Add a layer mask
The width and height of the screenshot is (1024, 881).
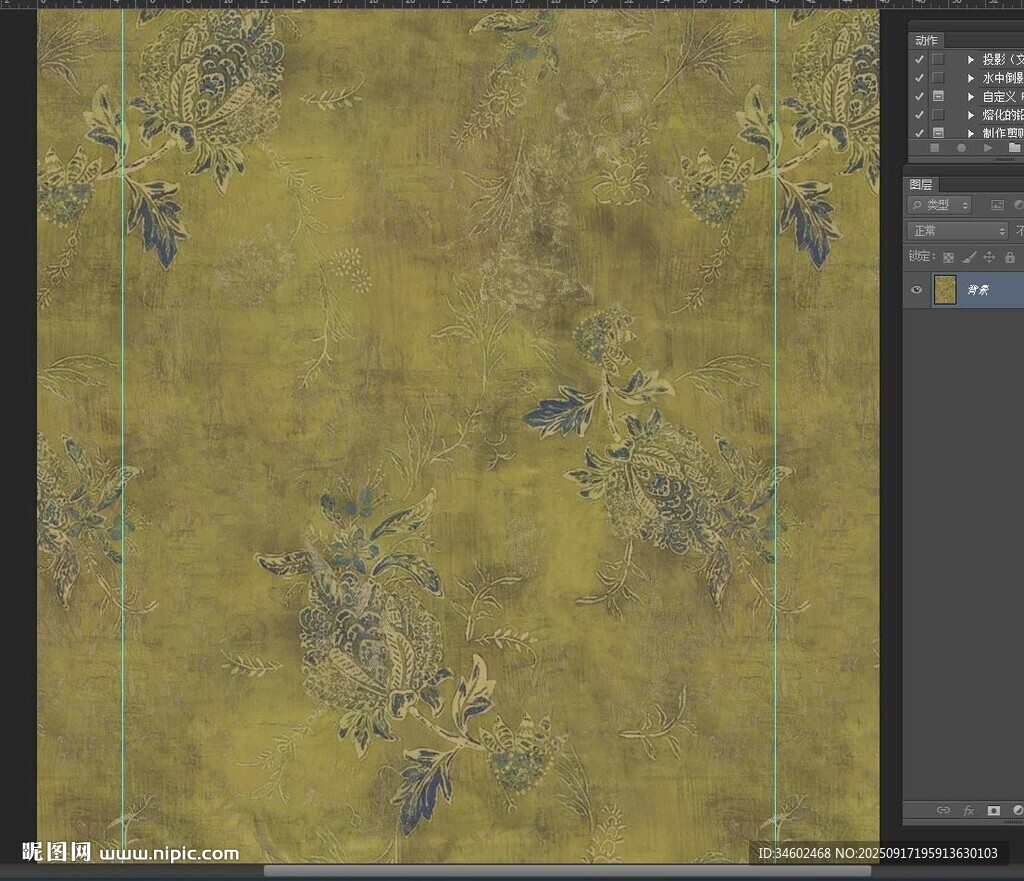pos(994,810)
